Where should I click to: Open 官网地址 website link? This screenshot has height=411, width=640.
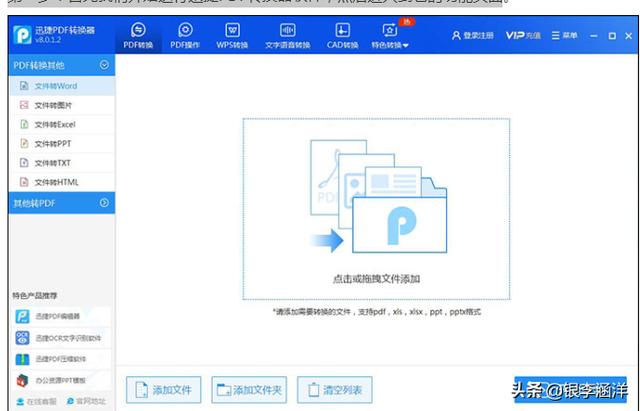[86, 401]
